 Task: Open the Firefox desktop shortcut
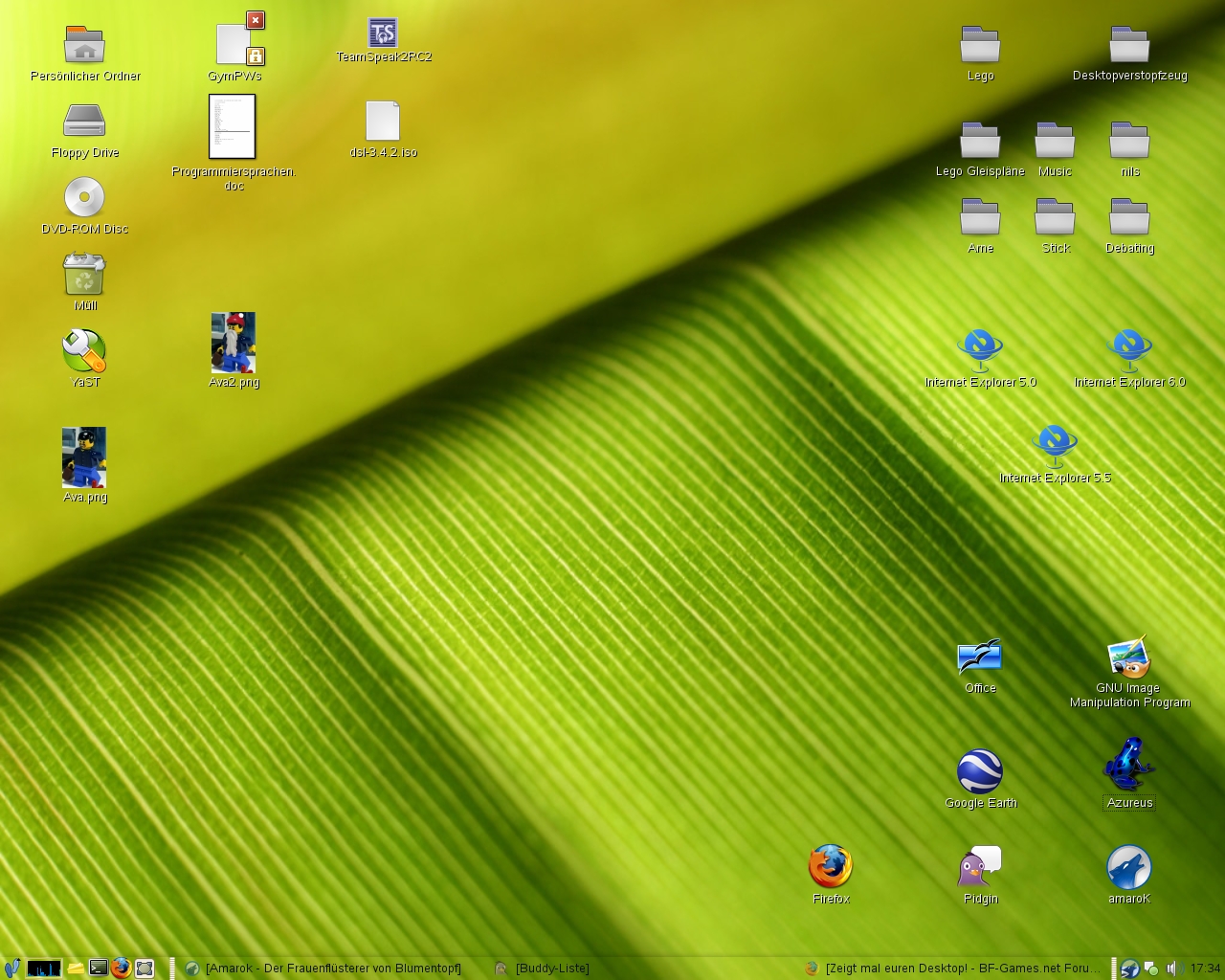coord(830,867)
